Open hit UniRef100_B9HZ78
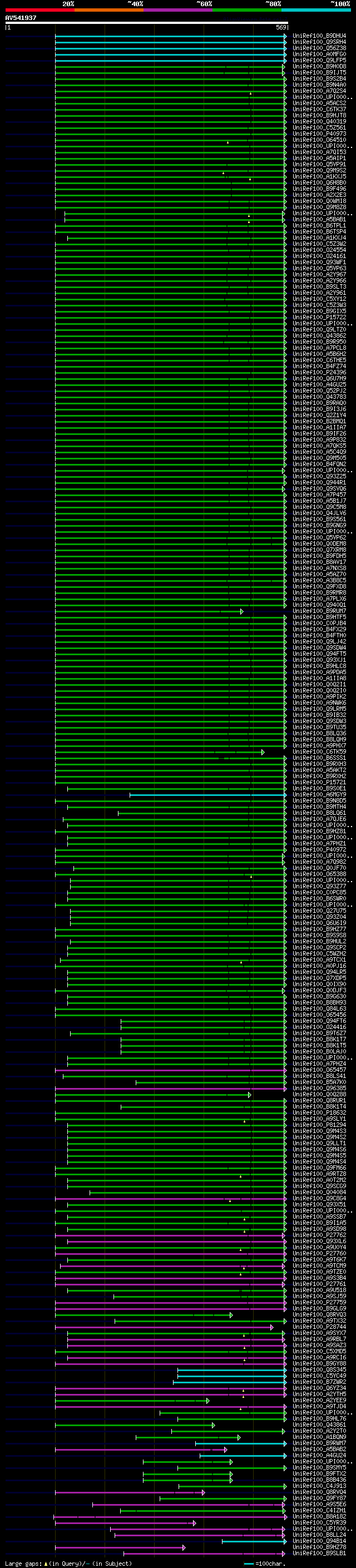This screenshot has height=1568, width=356. pos(319,1548)
